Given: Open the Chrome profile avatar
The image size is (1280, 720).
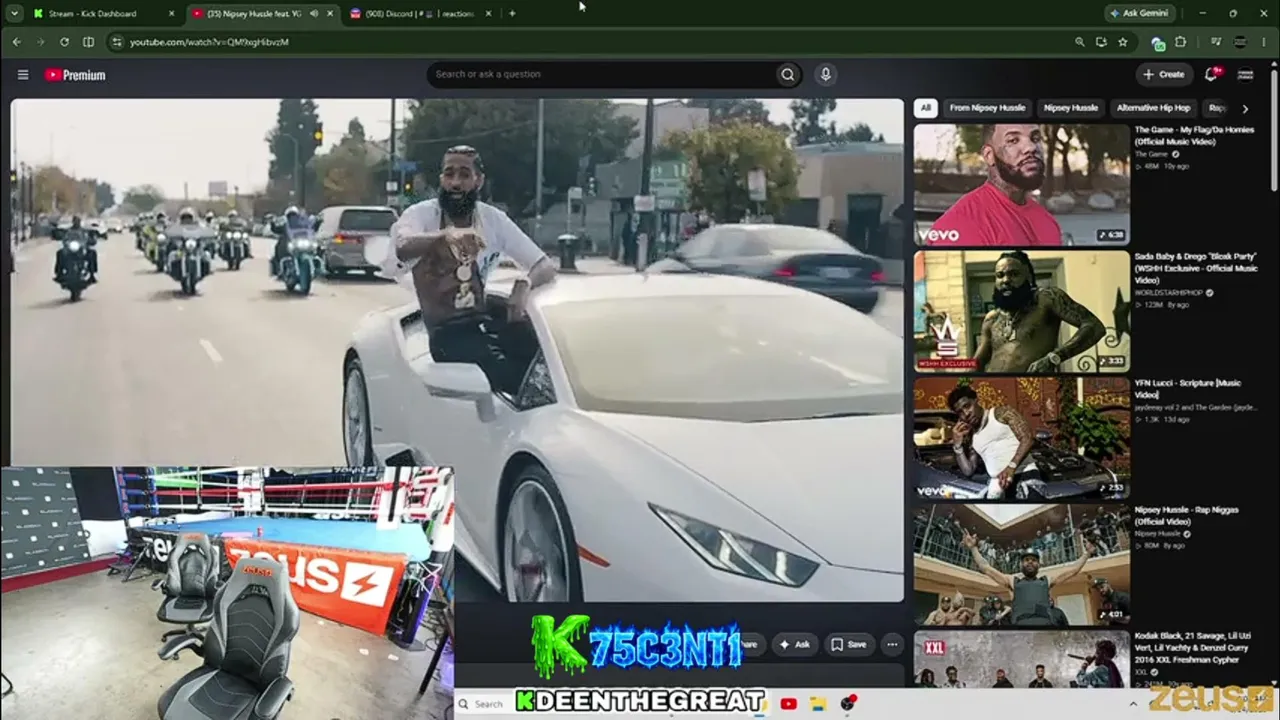Looking at the screenshot, I should pyautogui.click(x=1240, y=42).
